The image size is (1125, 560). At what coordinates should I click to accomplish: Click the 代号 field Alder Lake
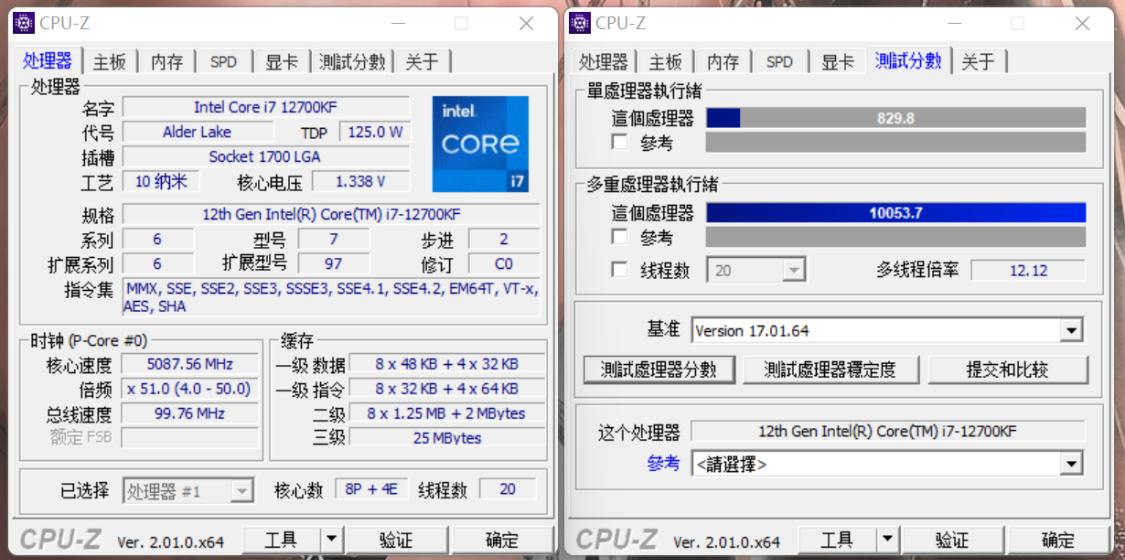(197, 132)
